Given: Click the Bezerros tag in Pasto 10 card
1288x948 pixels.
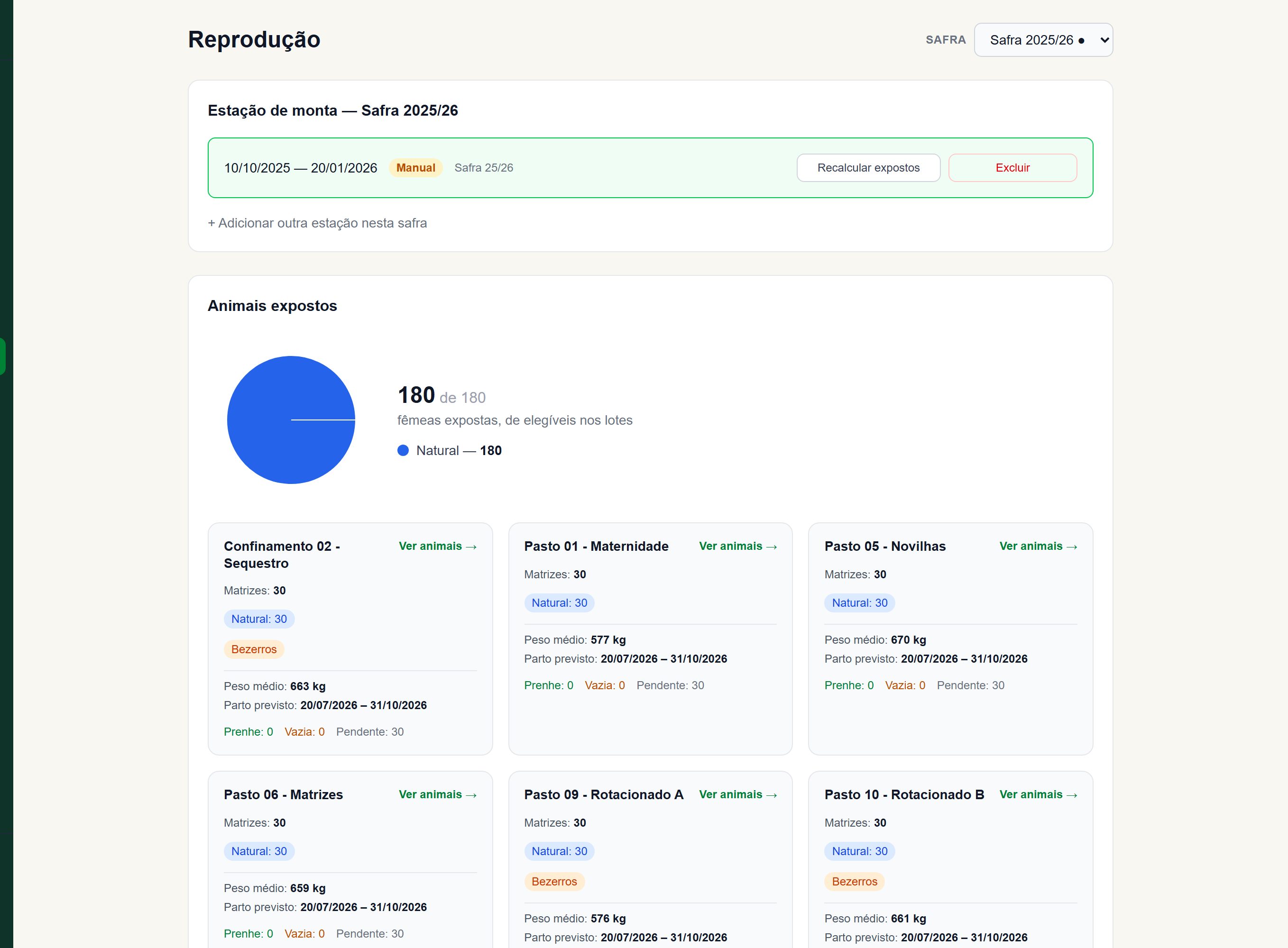Looking at the screenshot, I should (x=854, y=882).
